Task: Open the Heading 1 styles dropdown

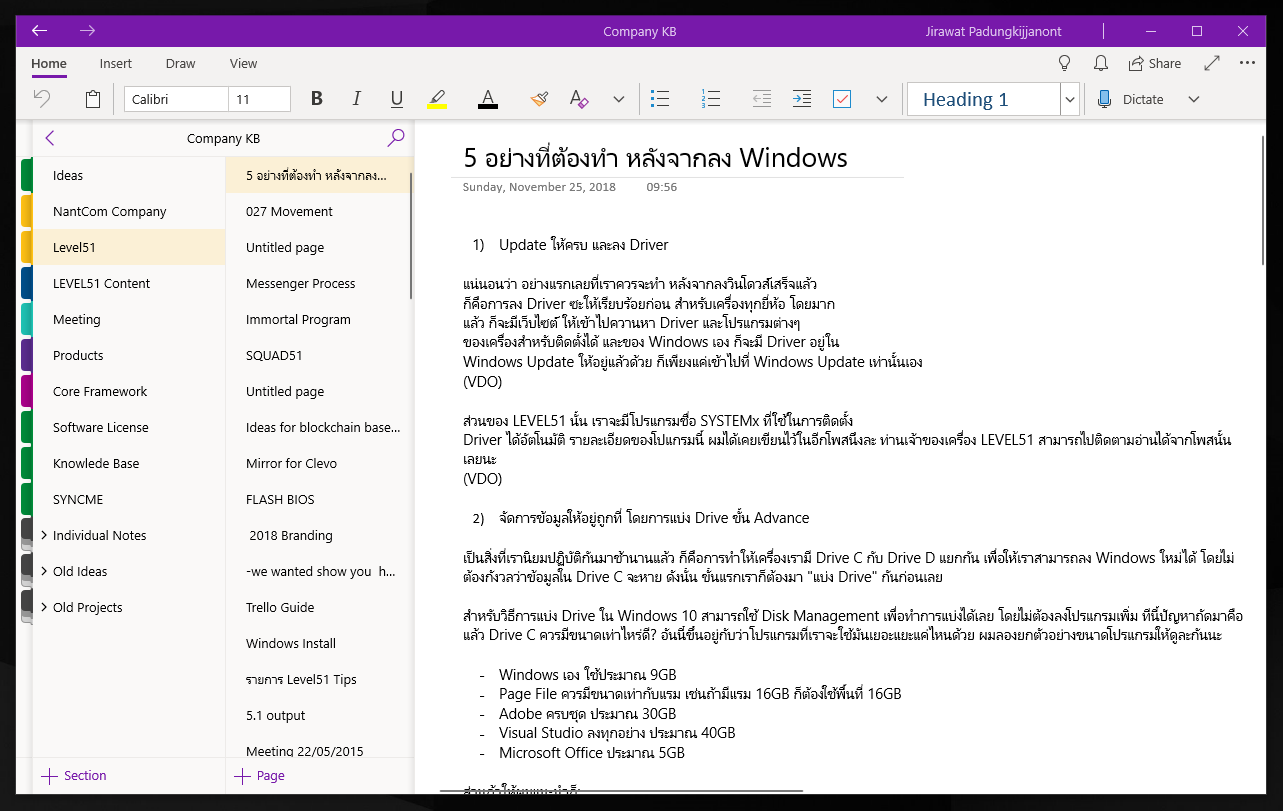Action: pyautogui.click(x=1070, y=99)
